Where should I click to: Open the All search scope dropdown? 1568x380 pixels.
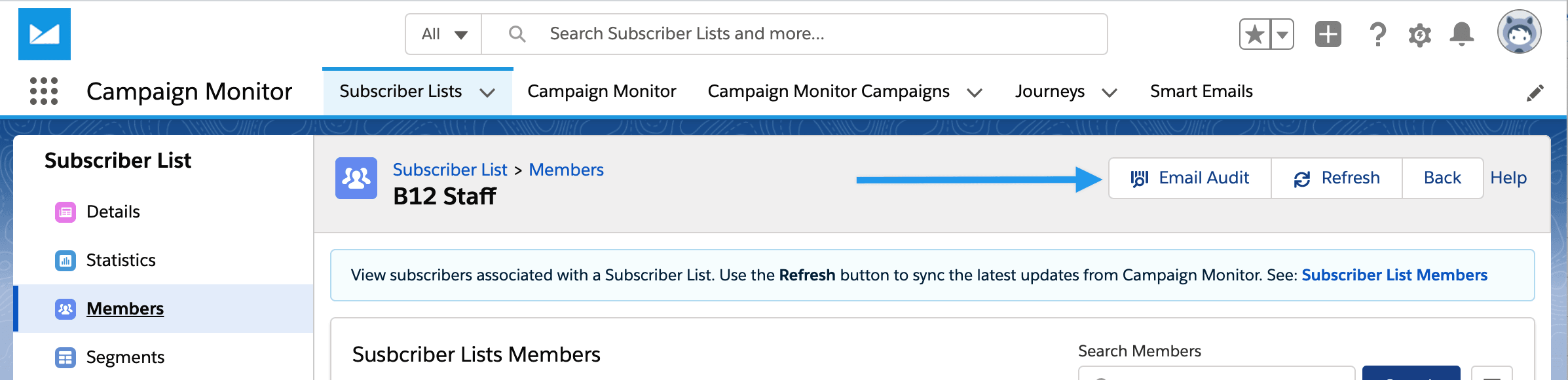(x=444, y=34)
